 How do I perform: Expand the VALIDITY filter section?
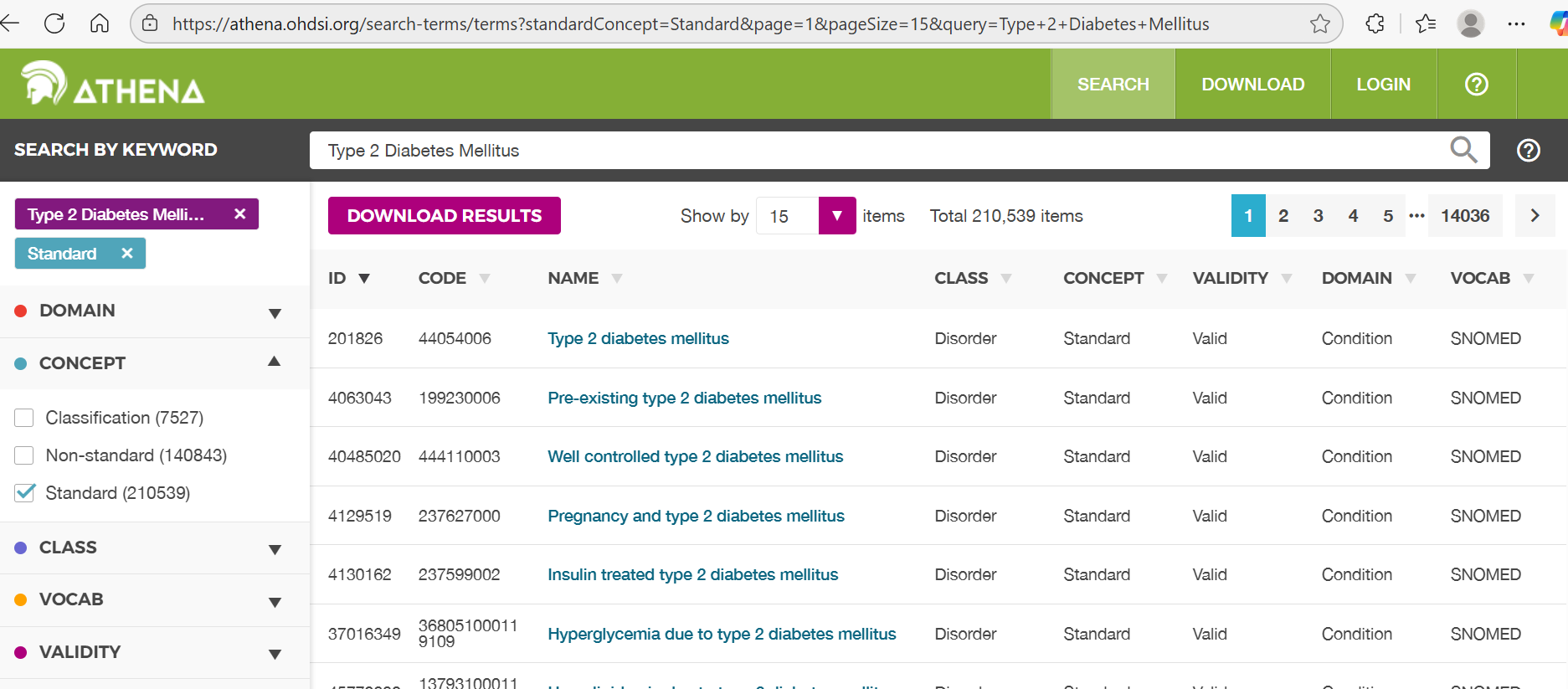point(275,654)
